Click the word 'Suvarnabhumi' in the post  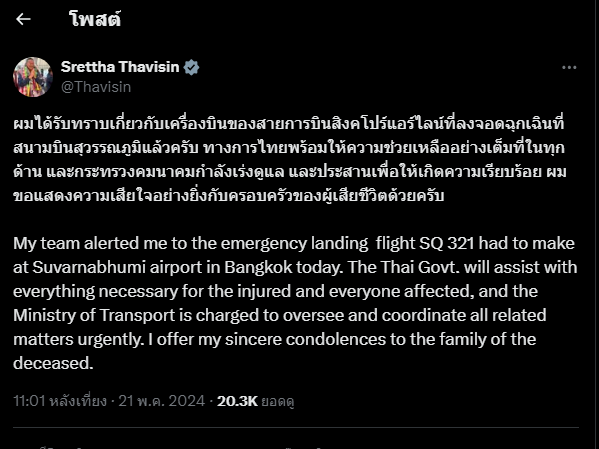point(89,267)
